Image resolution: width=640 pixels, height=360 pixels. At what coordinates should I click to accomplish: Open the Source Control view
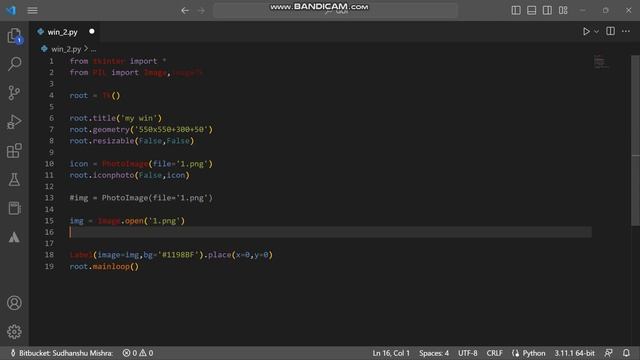click(14, 93)
